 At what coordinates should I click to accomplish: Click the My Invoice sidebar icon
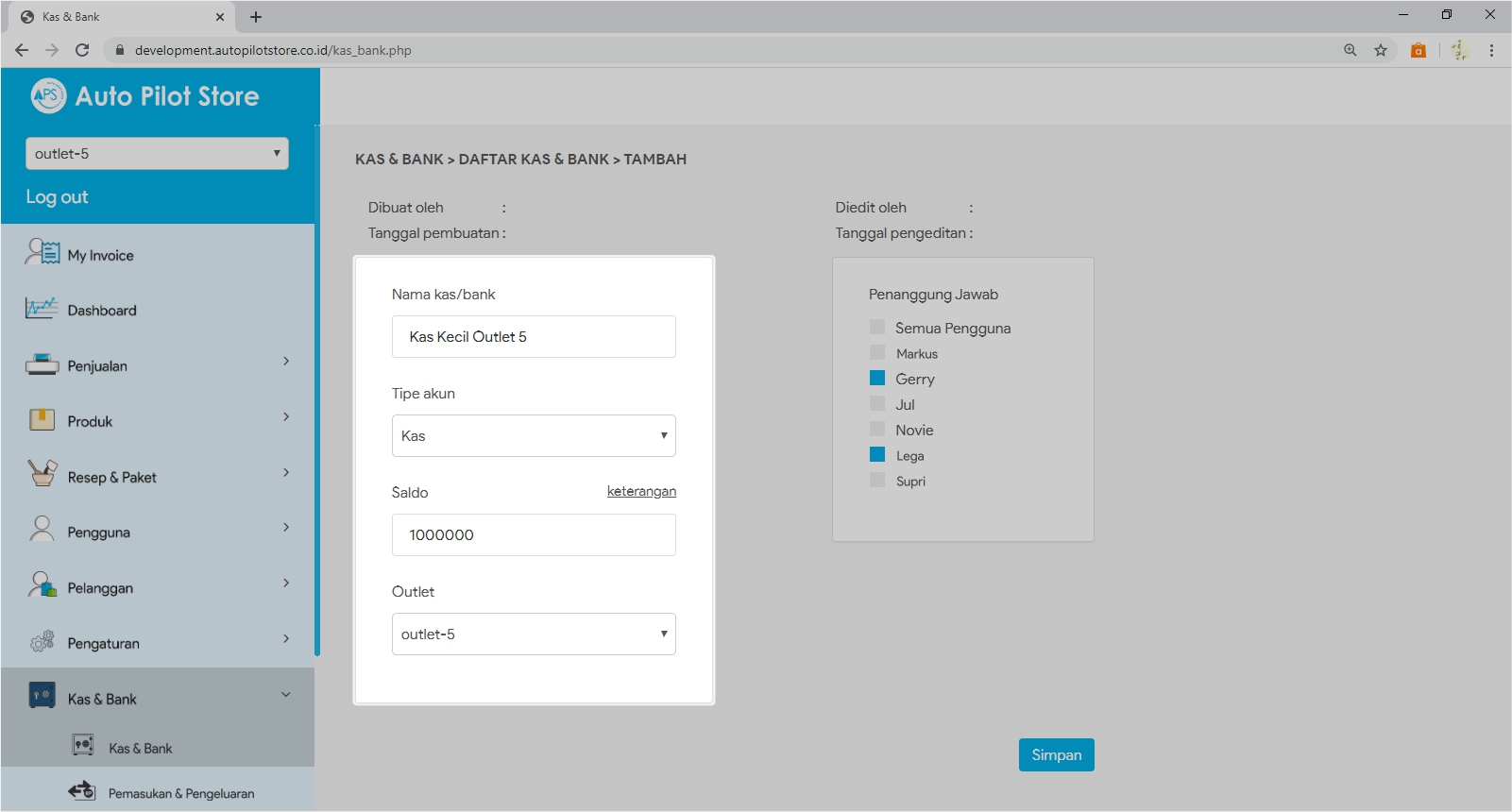tap(42, 252)
